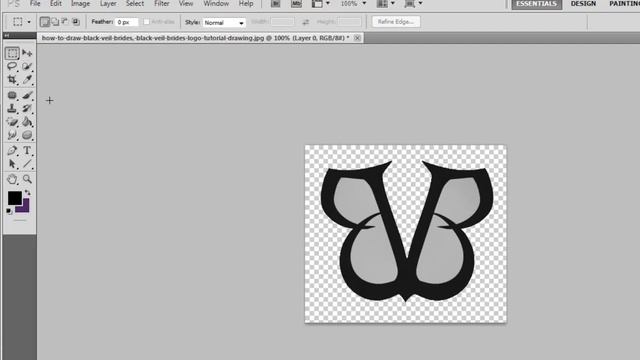Select the Pen tool
The height and width of the screenshot is (360, 640).
[12, 150]
